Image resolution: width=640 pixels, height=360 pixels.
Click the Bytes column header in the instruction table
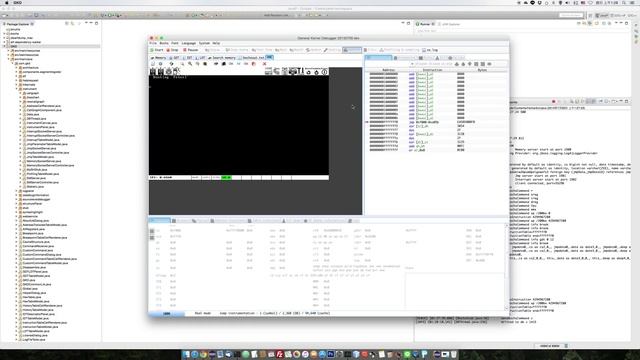(x=482, y=70)
